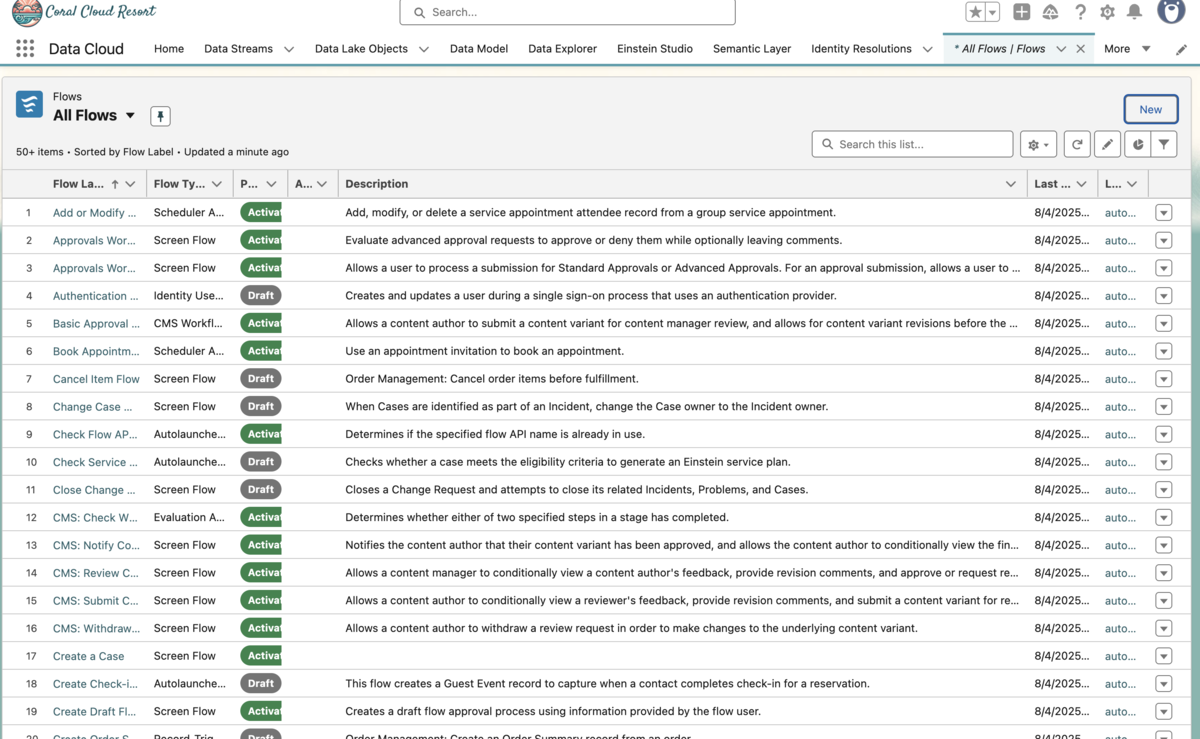Open row actions for Add or Modify flow

point(1163,213)
